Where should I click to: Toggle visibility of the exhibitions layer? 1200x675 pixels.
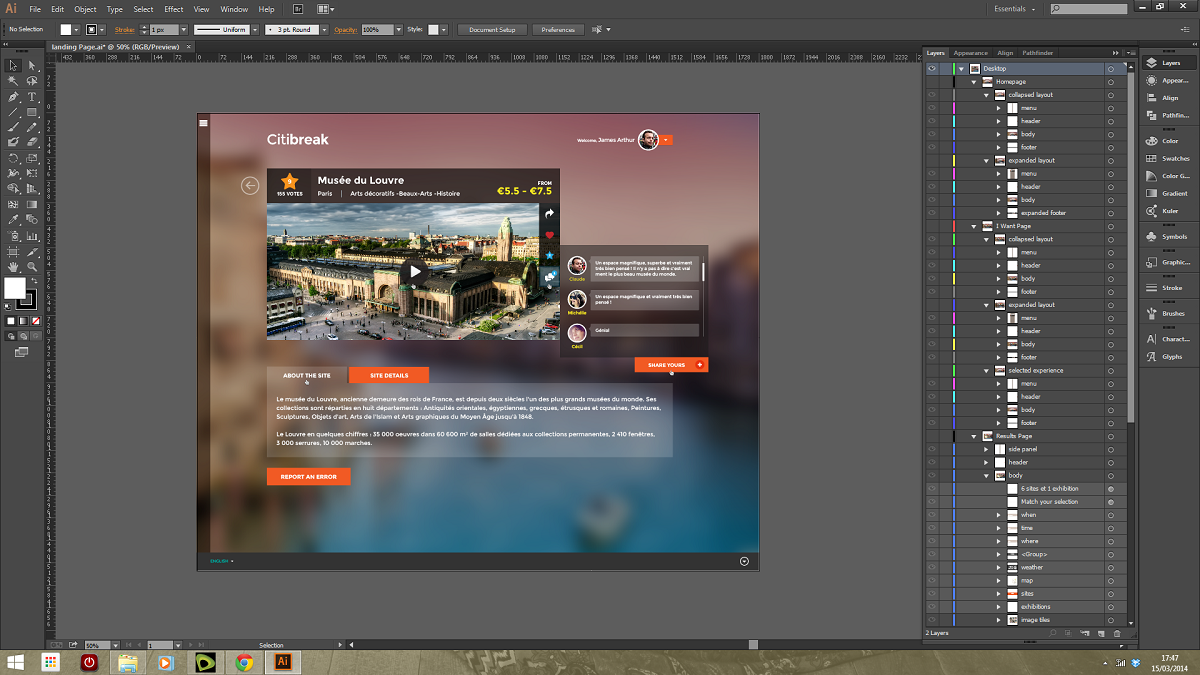point(932,606)
